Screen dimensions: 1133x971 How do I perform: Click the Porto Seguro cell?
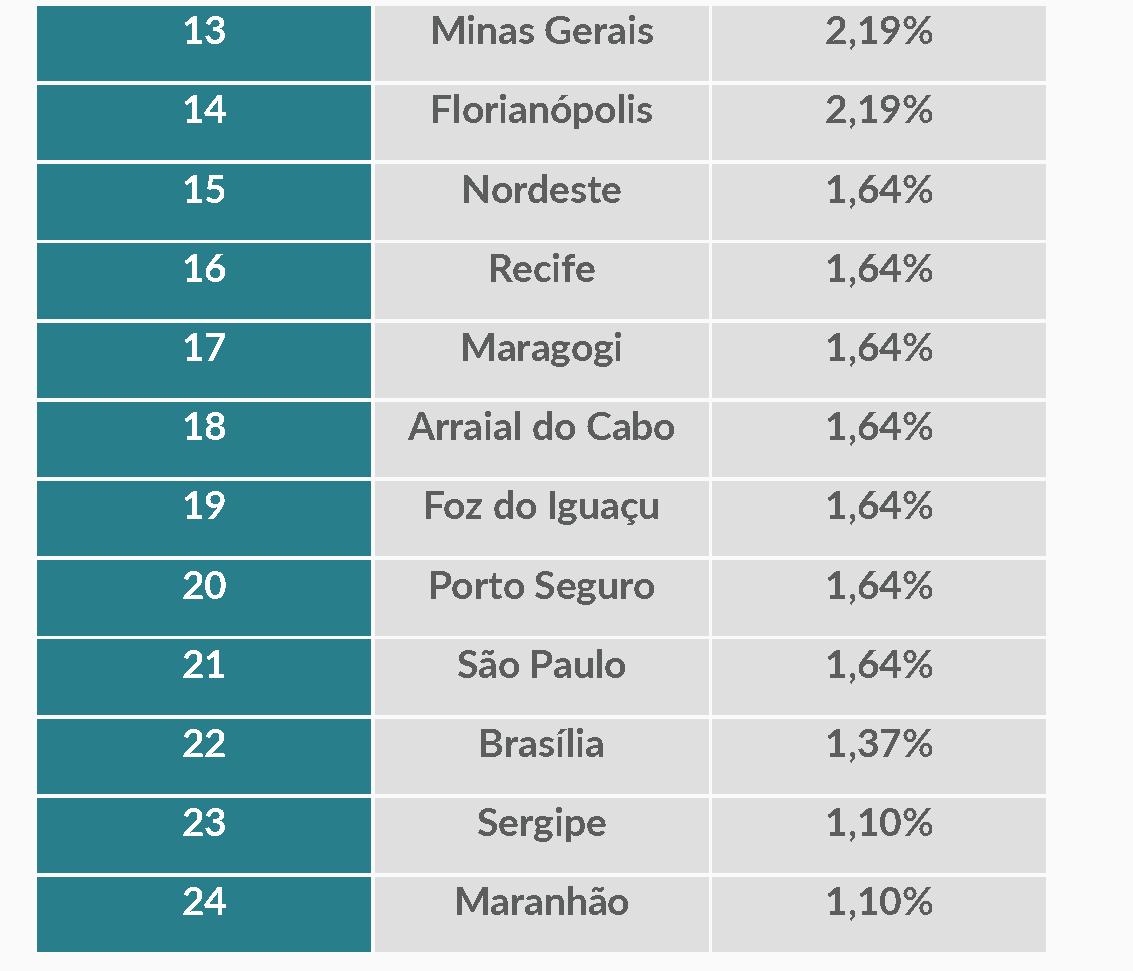click(x=541, y=598)
